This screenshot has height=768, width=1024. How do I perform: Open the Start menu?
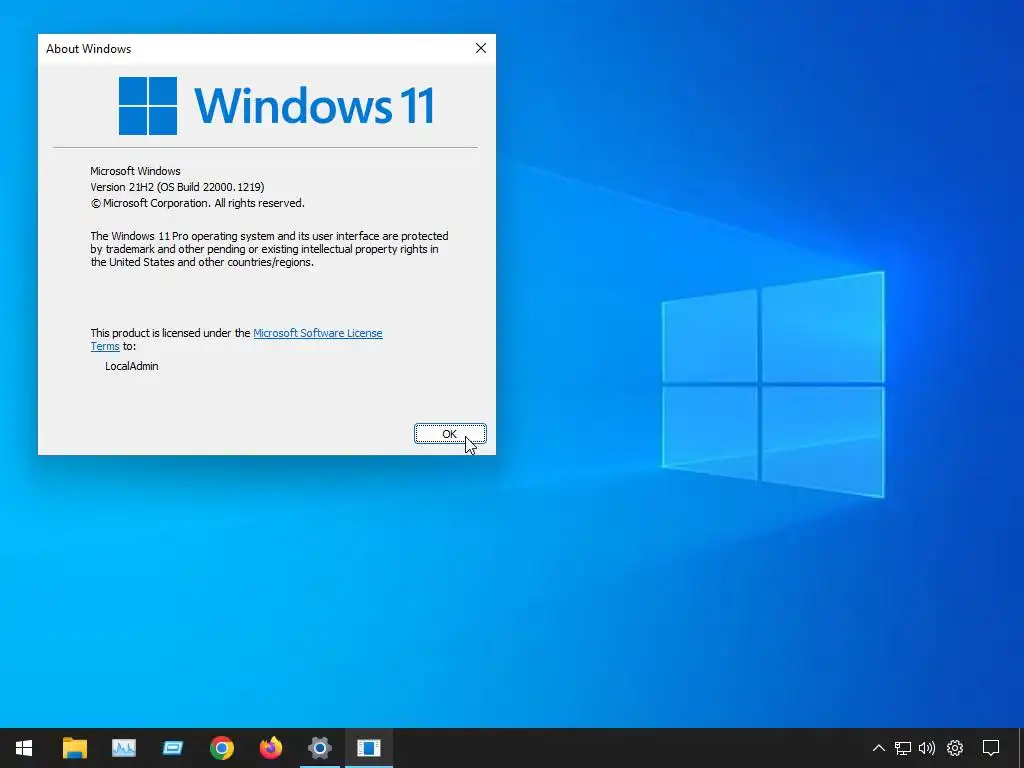[24, 748]
